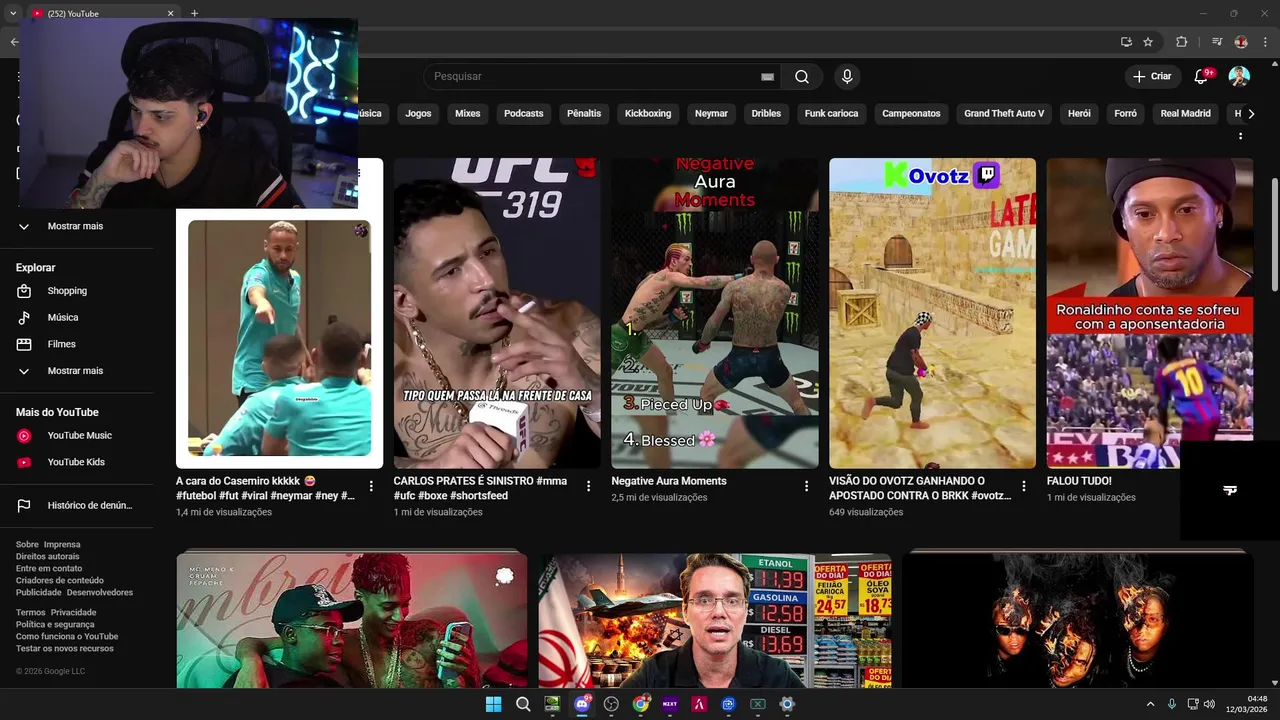
Task: Click the Criar button
Action: 1152,76
